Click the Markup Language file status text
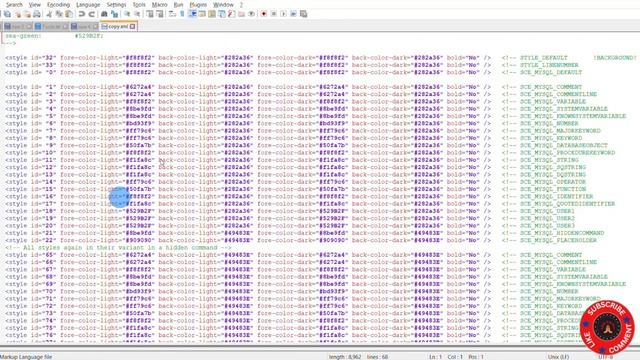This screenshot has height=360, width=640. coord(26,357)
